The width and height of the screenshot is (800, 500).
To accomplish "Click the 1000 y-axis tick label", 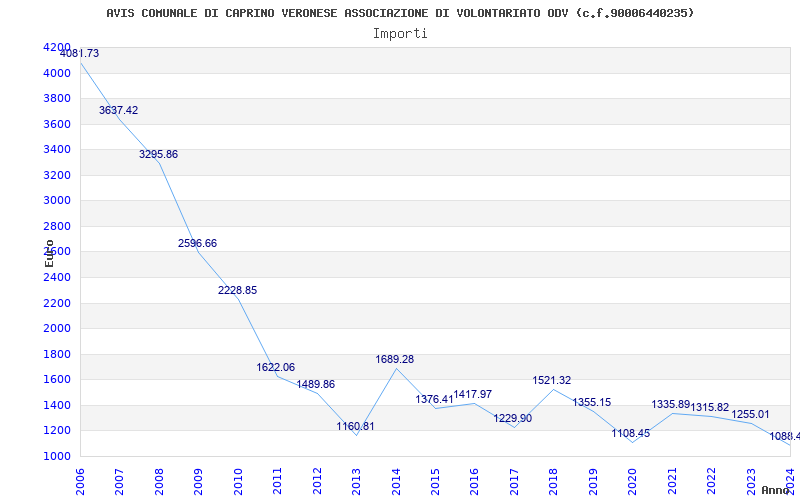I will 57,456.
